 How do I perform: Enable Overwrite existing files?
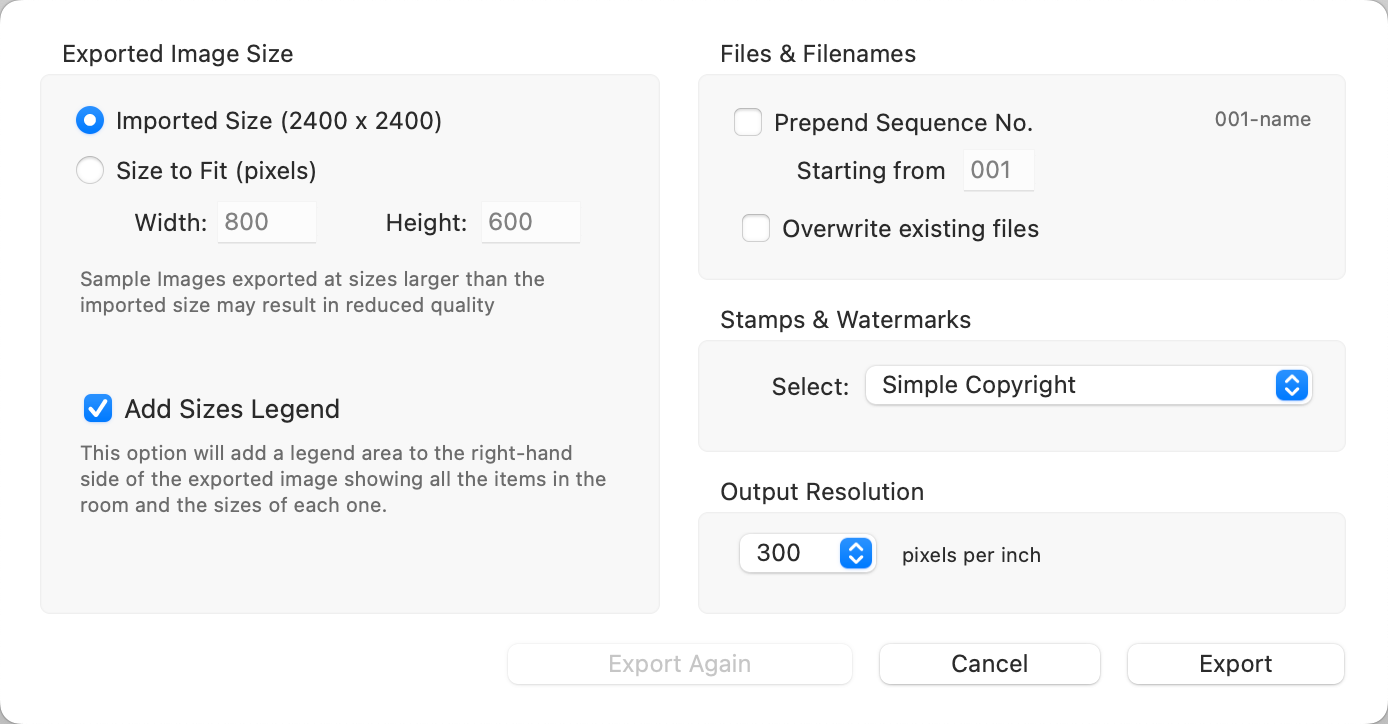point(756,228)
